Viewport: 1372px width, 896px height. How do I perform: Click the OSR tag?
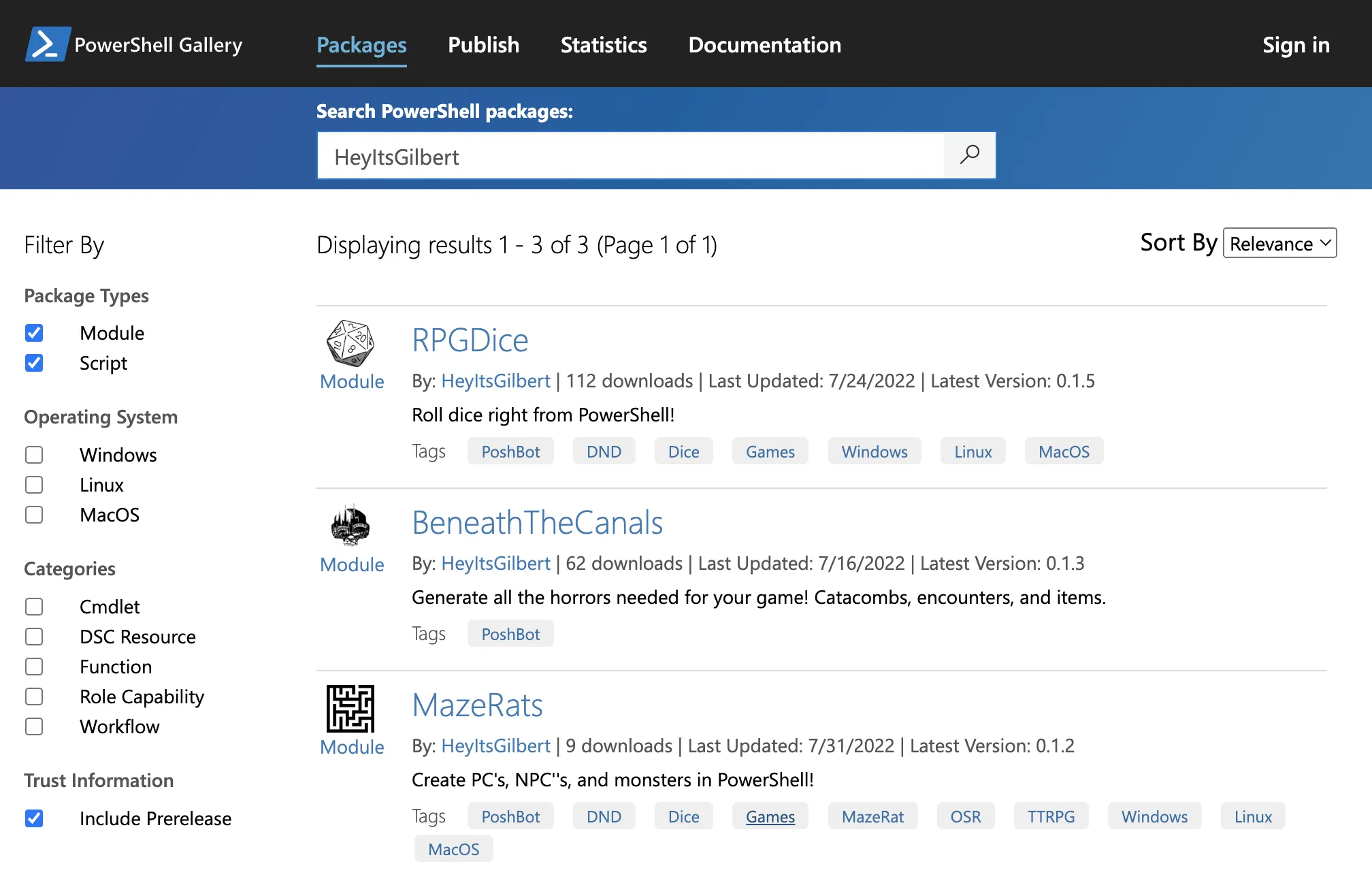coord(965,816)
